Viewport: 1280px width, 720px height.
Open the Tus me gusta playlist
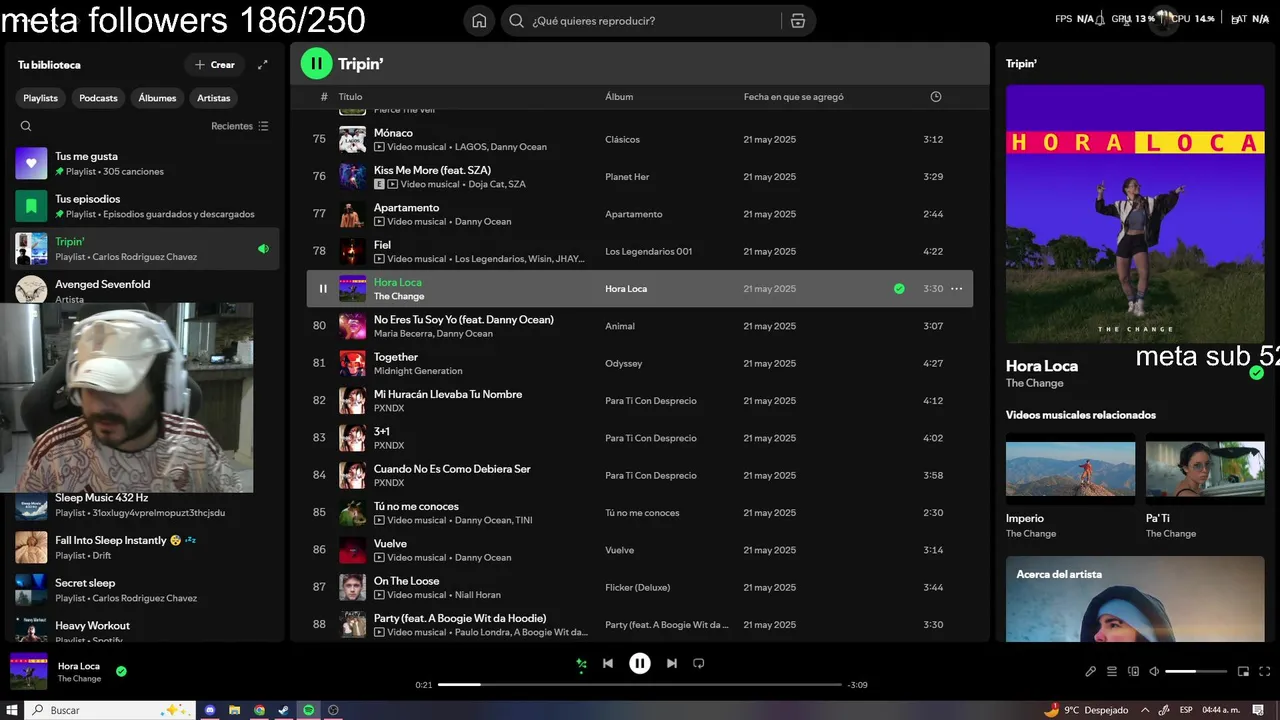click(145, 164)
